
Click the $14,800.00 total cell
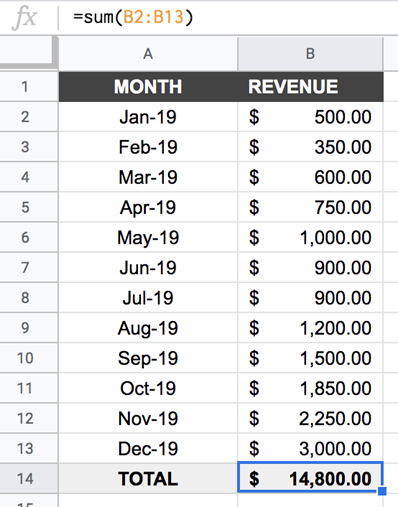coord(310,477)
